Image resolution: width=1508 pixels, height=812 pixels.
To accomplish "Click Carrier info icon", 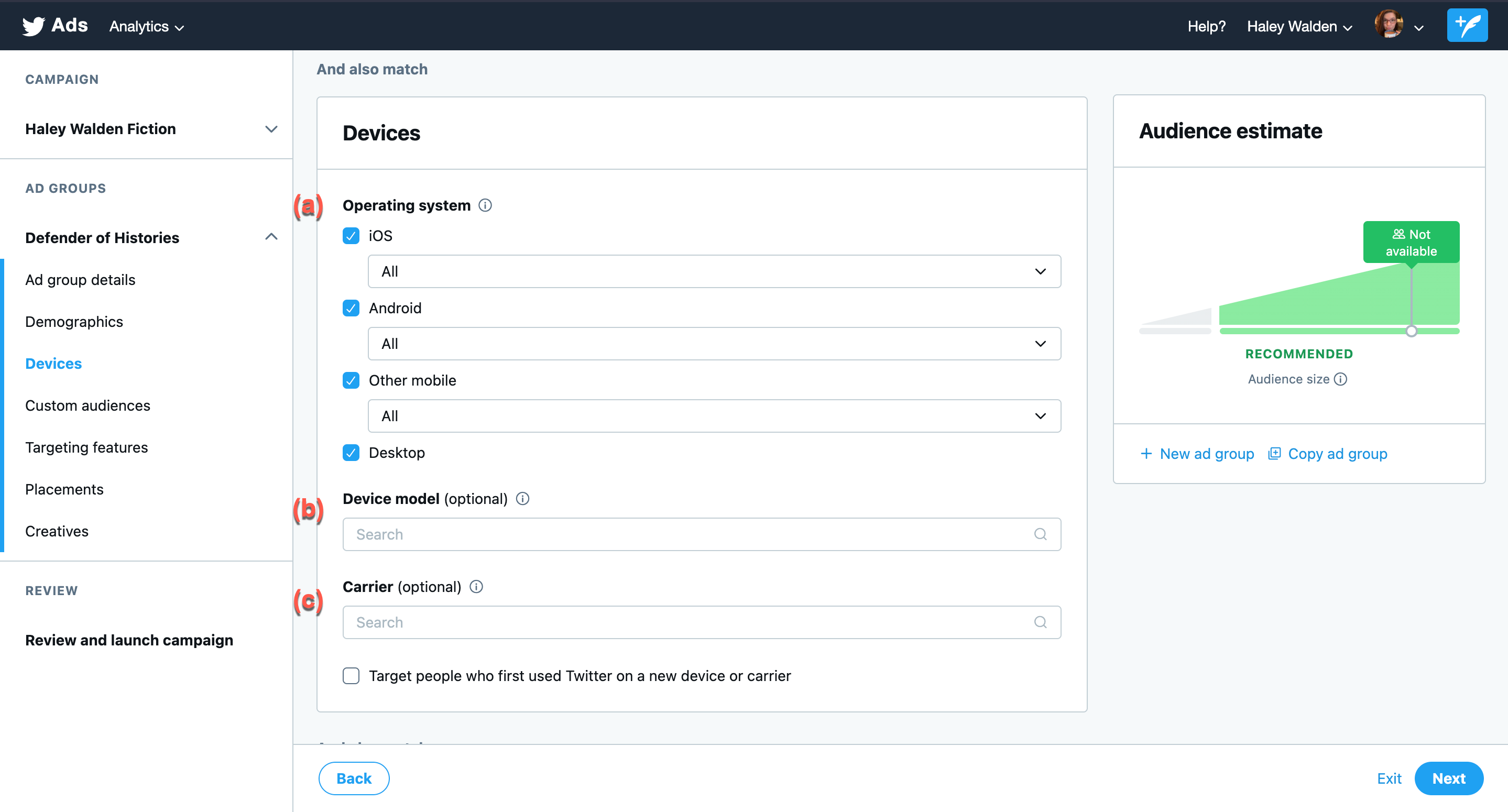I will (476, 587).
